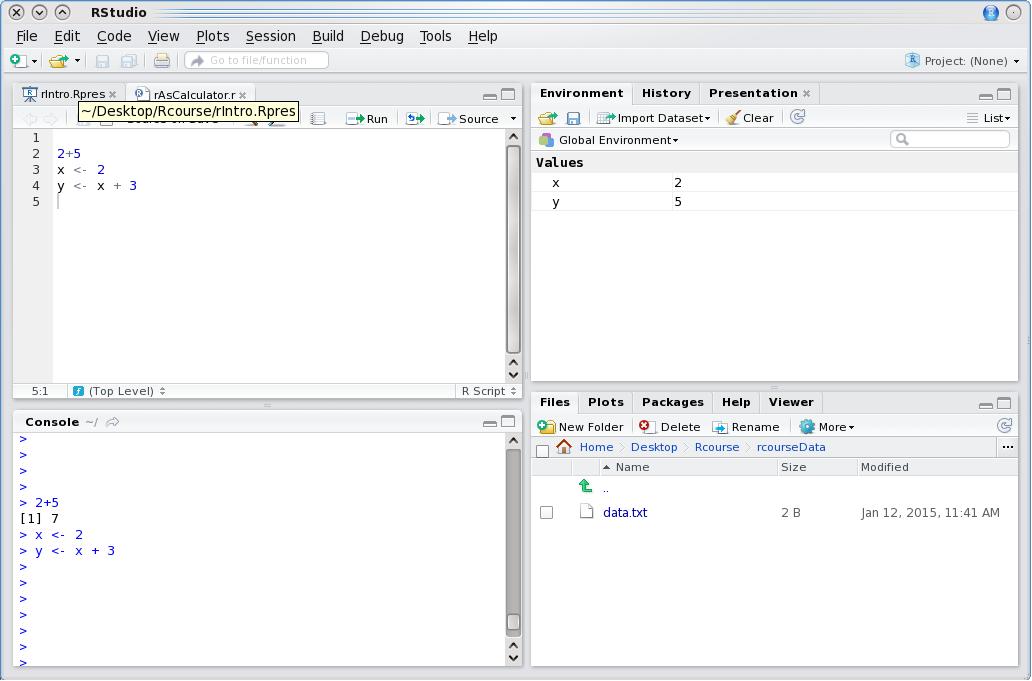The image size is (1032, 681).
Task: Switch to the Presentation tab
Action: click(x=753, y=93)
